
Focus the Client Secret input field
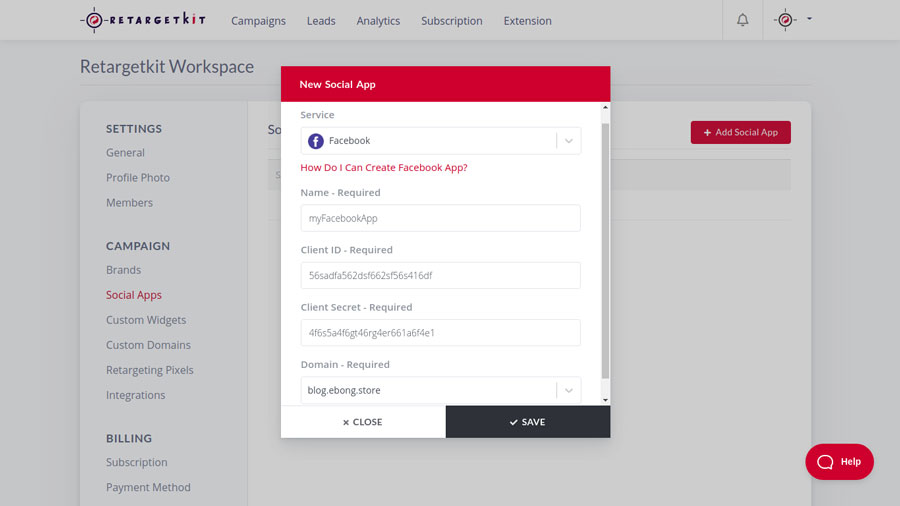440,333
